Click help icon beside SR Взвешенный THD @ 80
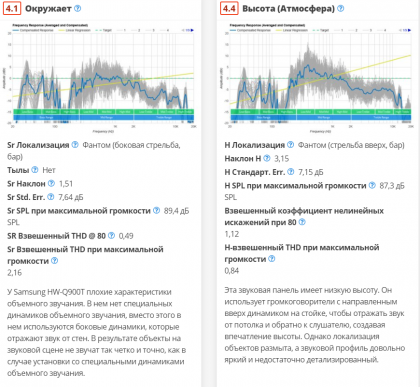The height and width of the screenshot is (387, 420). coord(111,235)
